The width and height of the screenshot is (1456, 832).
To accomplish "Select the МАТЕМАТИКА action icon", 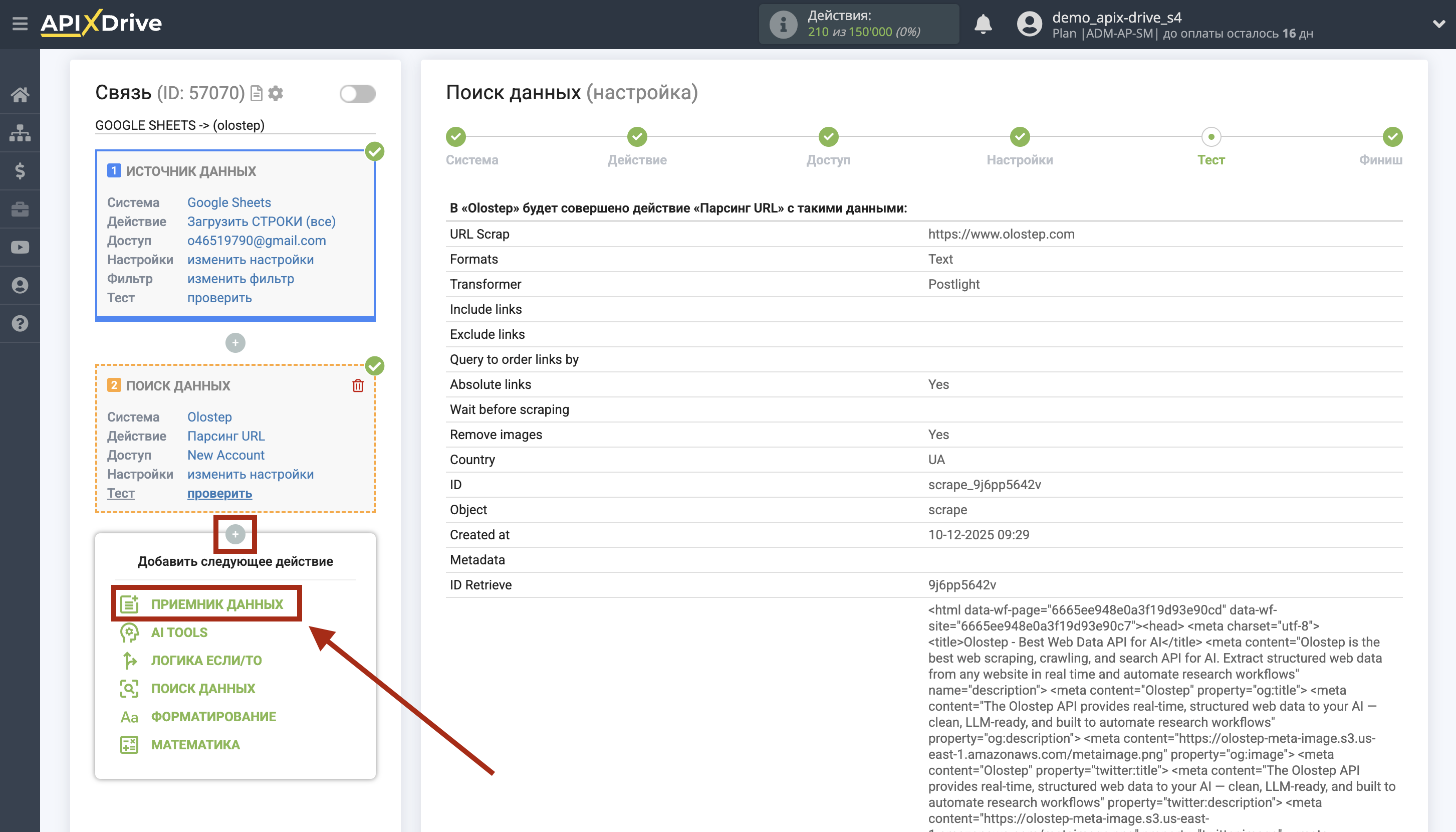I will point(129,744).
